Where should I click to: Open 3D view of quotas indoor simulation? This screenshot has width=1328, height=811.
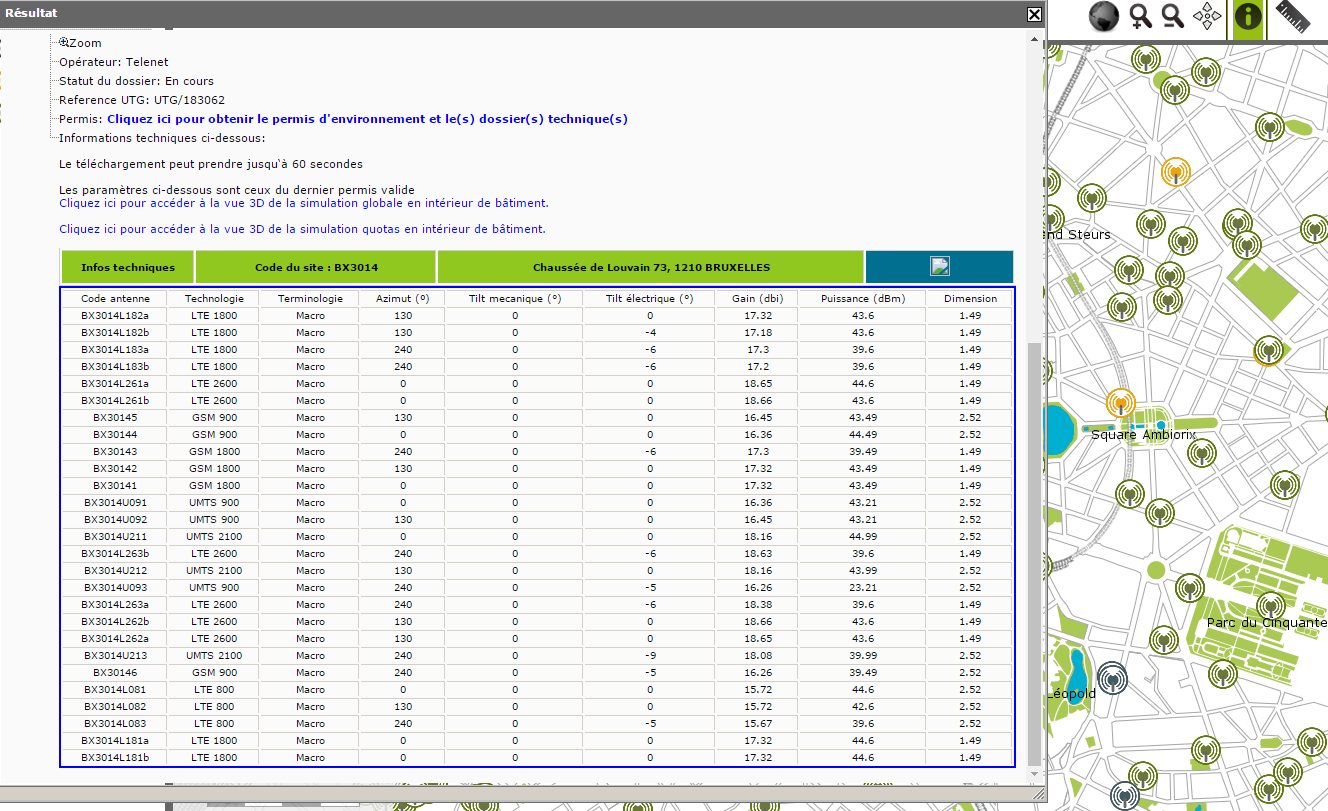pos(302,229)
